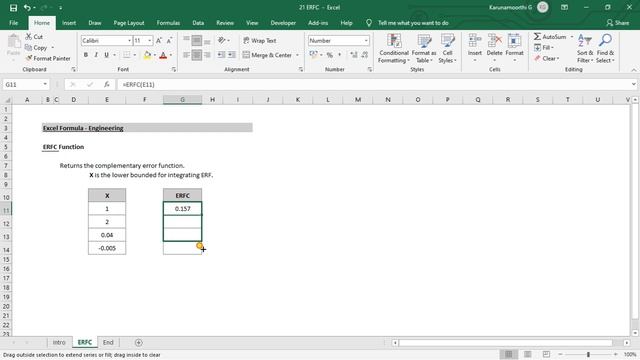Open the Merge & Center dropdown arrow
The image size is (640, 360).
(x=297, y=55)
